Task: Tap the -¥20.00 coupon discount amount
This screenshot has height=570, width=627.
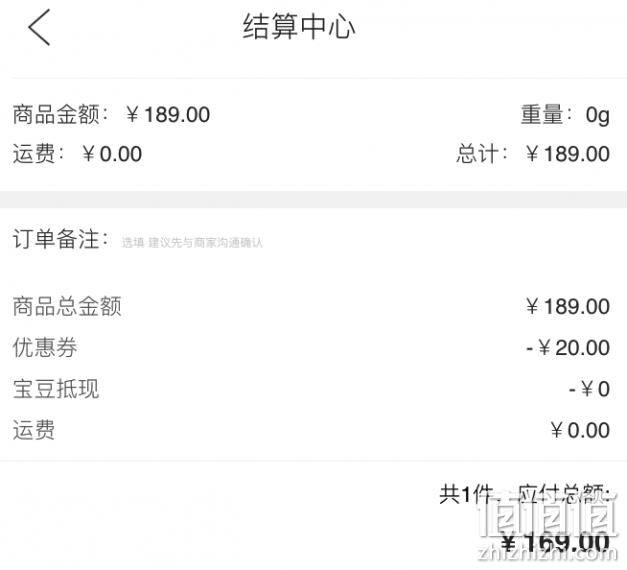Action: pyautogui.click(x=568, y=348)
